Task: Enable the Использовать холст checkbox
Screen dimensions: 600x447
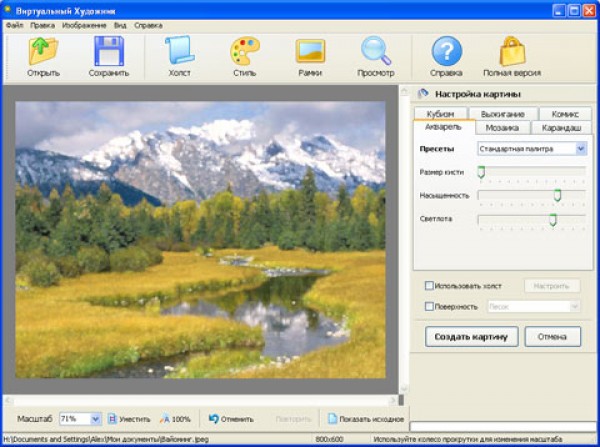Action: (430, 285)
